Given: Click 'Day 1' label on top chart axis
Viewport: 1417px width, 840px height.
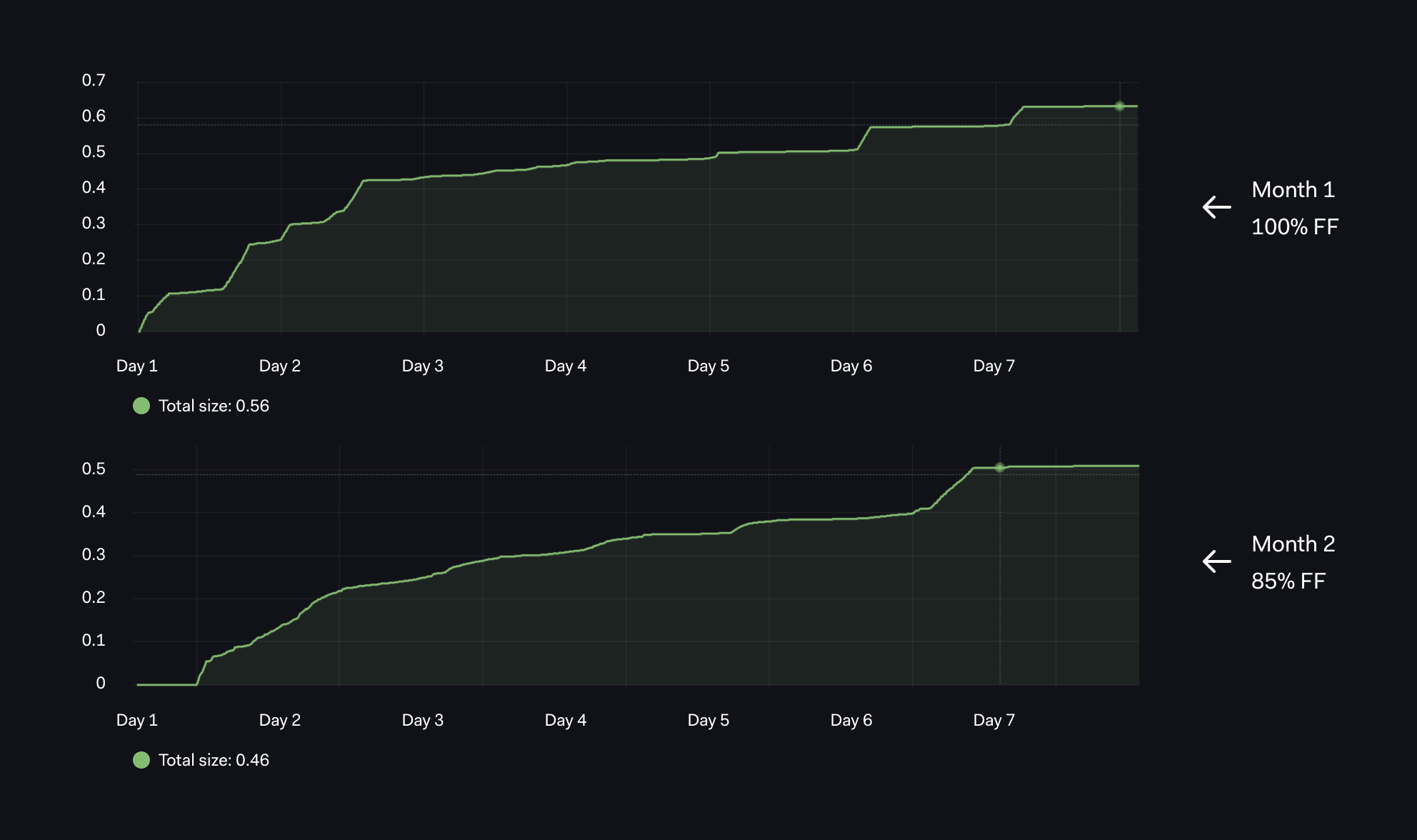Looking at the screenshot, I should (136, 366).
